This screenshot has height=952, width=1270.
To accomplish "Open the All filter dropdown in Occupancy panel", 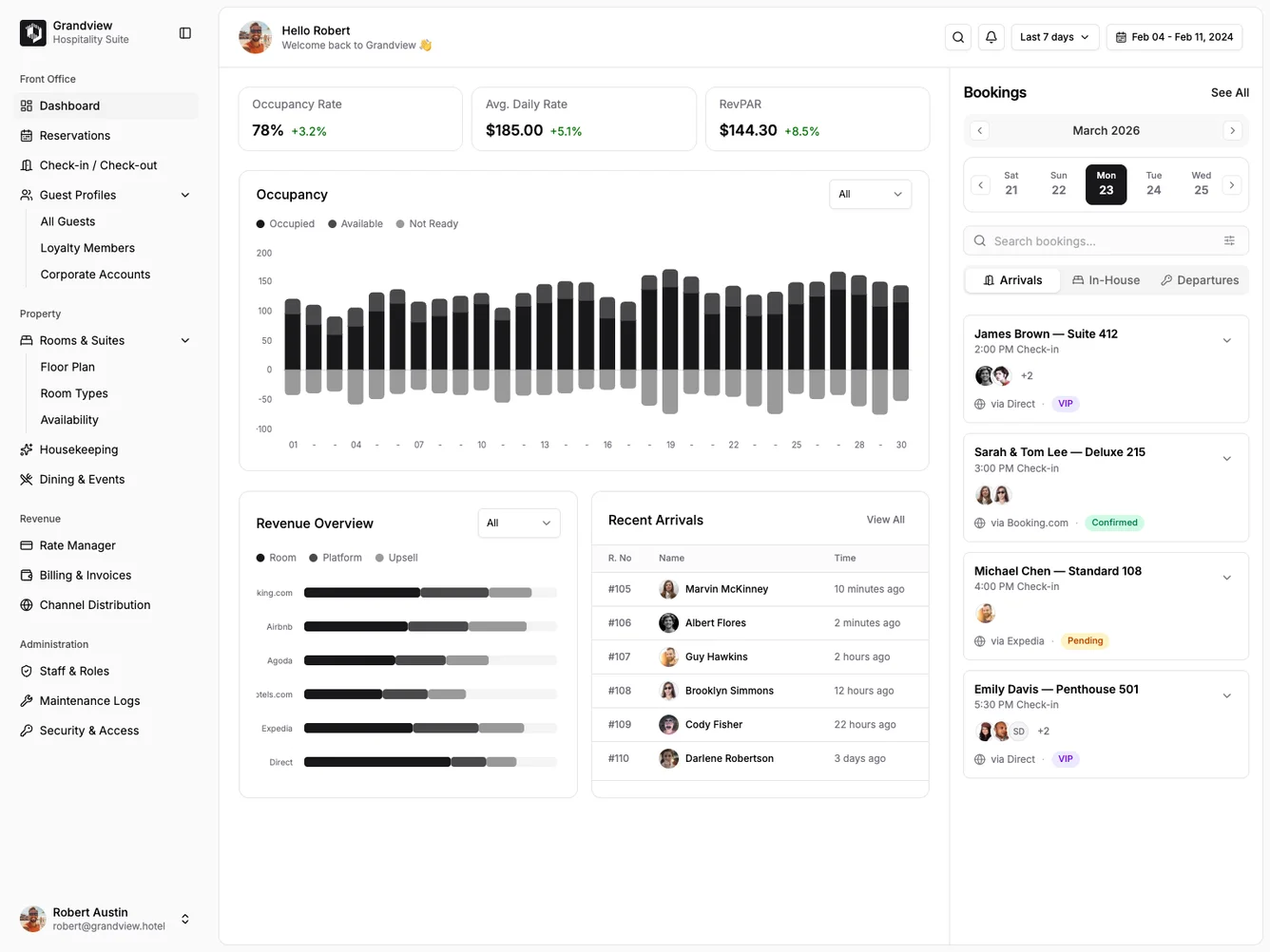I will point(869,194).
